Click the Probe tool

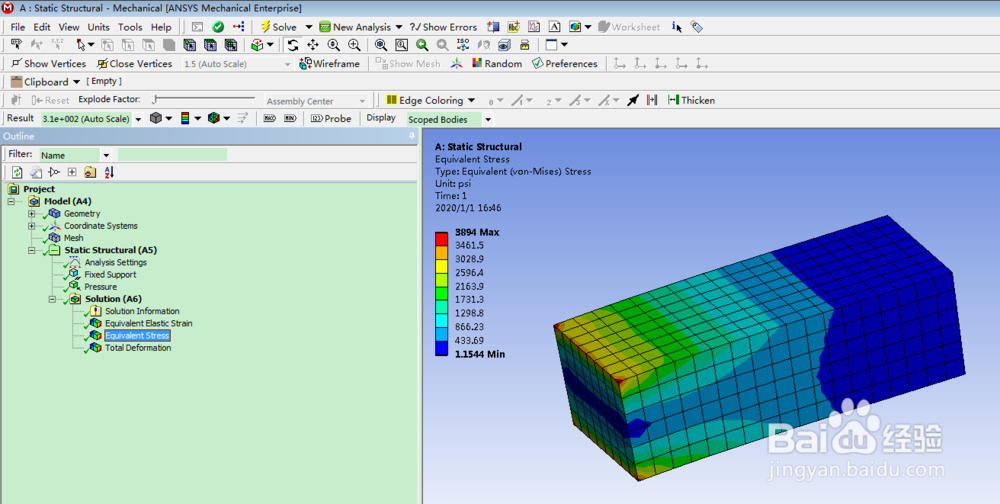click(331, 119)
